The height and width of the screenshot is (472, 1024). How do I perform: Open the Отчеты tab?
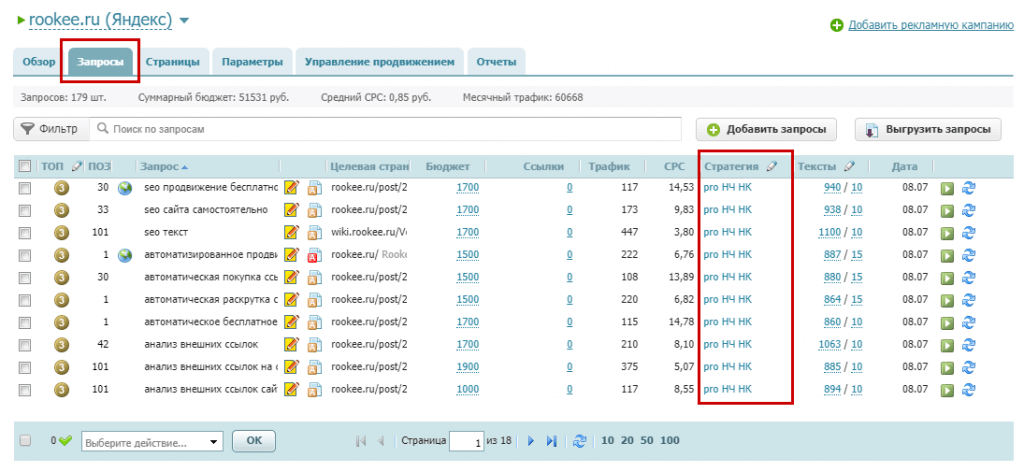[496, 63]
